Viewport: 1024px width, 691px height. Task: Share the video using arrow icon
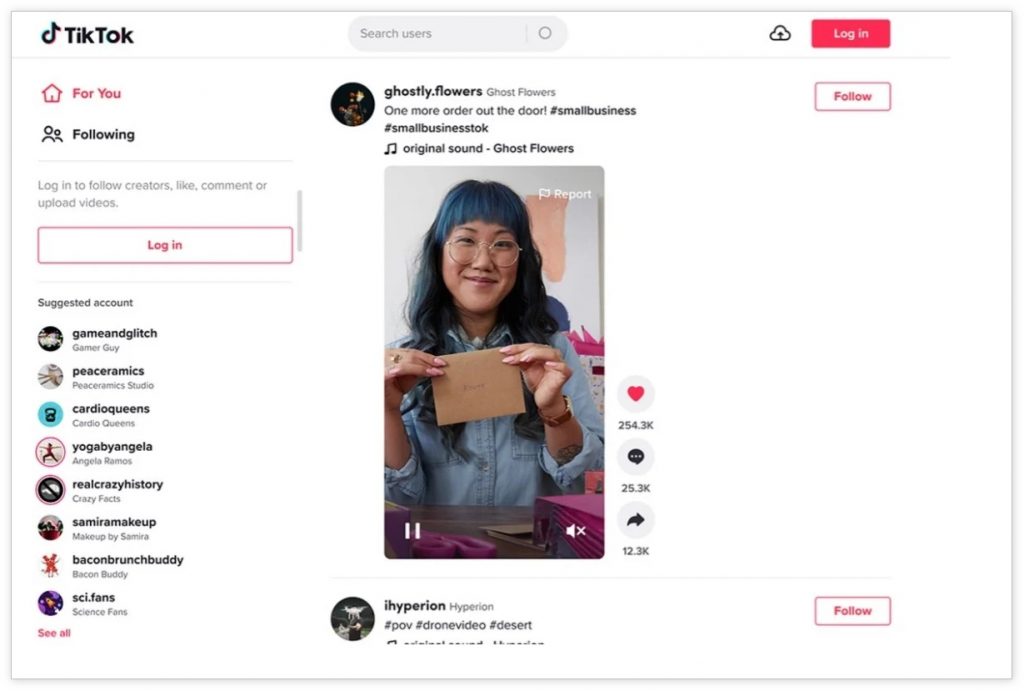tap(635, 520)
